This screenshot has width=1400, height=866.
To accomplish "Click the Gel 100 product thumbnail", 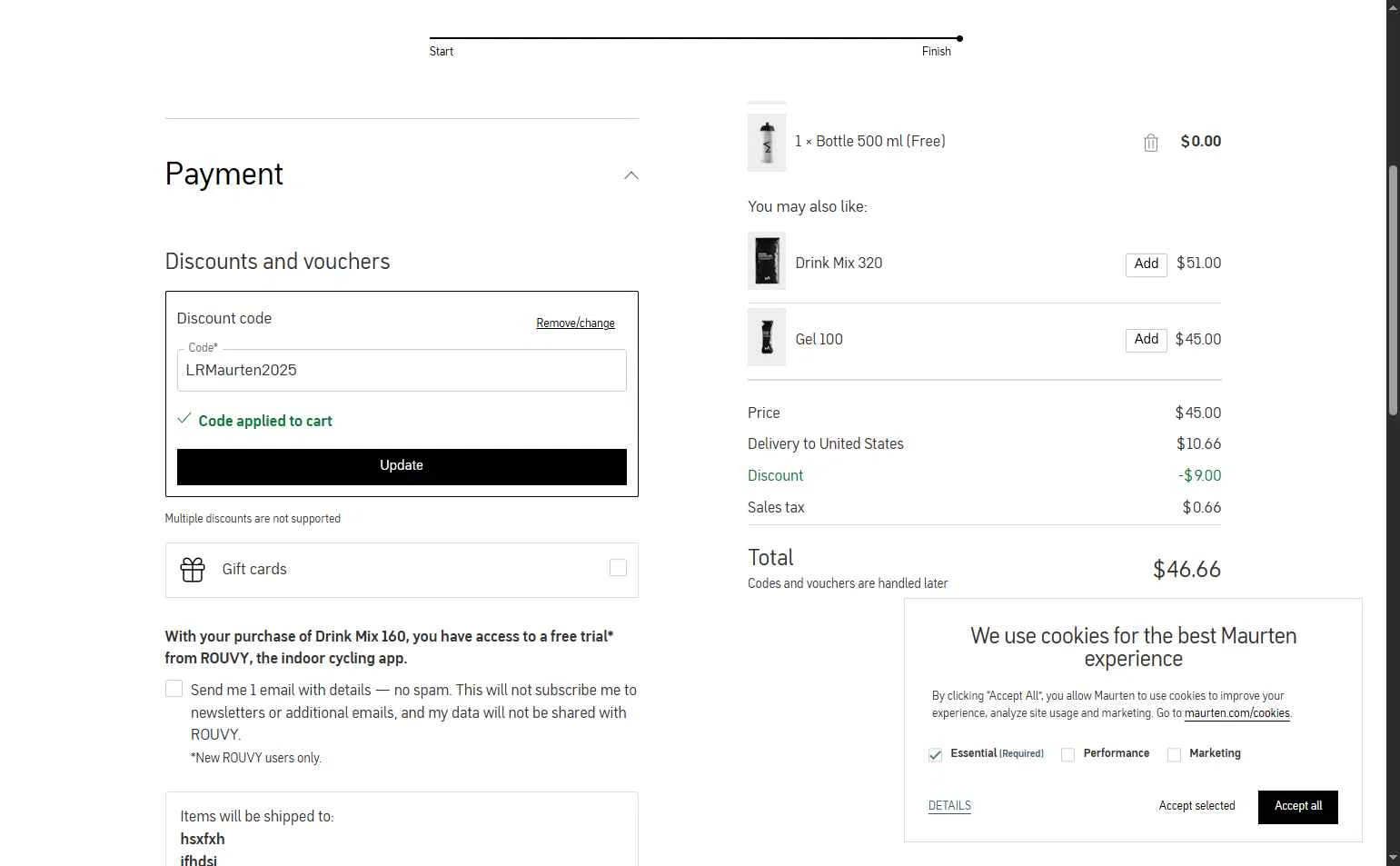I will pyautogui.click(x=767, y=337).
